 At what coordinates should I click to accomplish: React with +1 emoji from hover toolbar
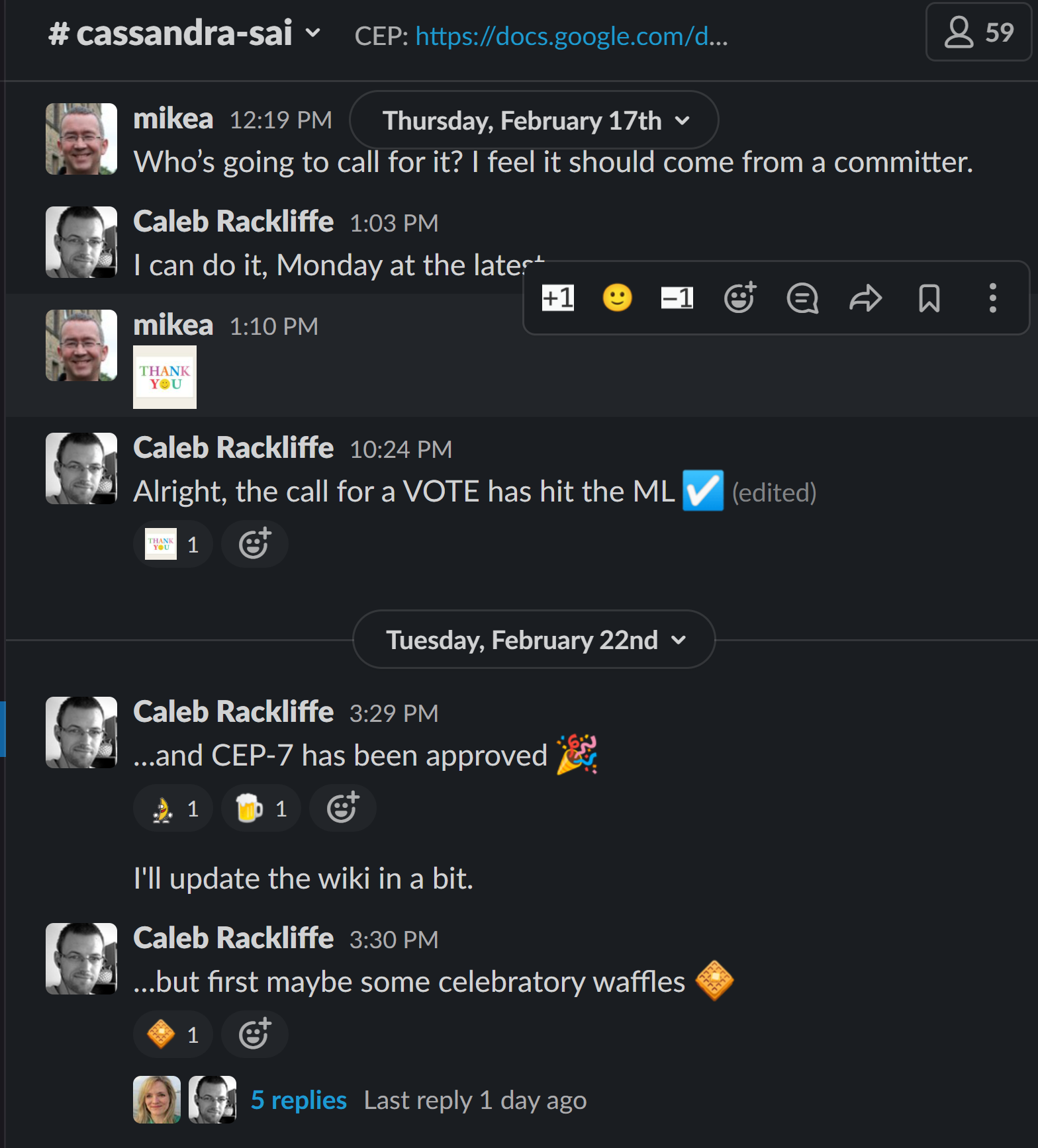(557, 298)
